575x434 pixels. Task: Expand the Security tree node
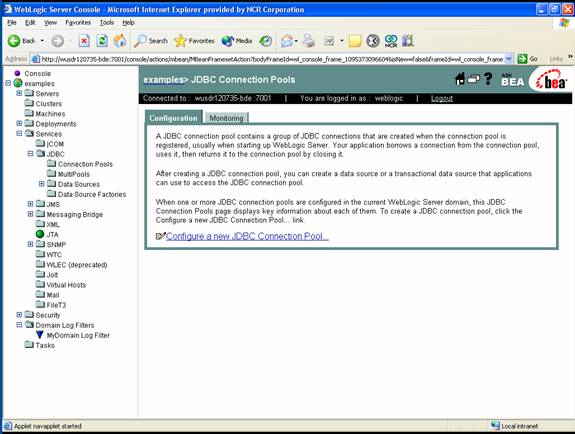19,315
